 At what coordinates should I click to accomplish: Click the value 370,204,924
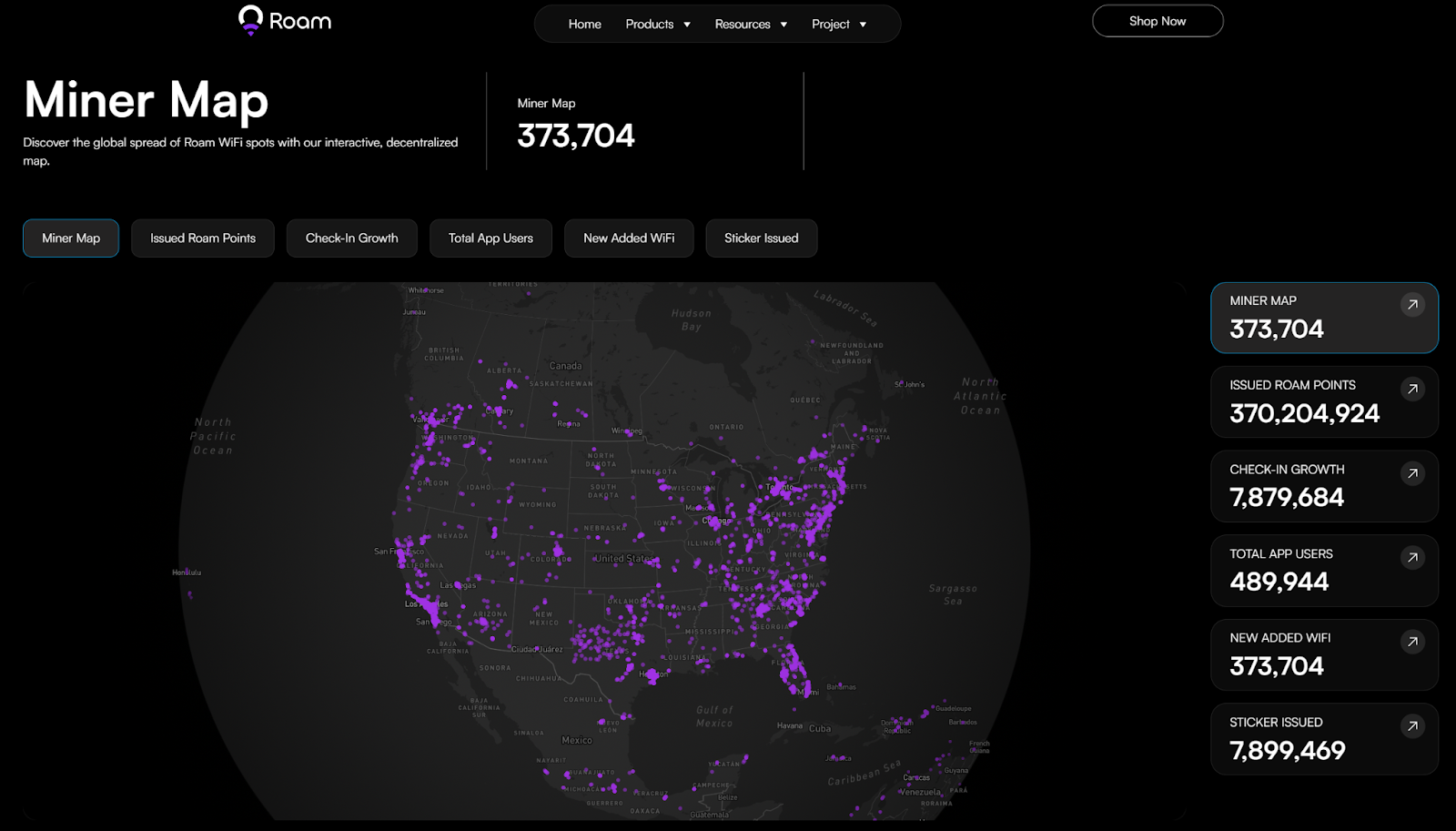[x=1304, y=413]
